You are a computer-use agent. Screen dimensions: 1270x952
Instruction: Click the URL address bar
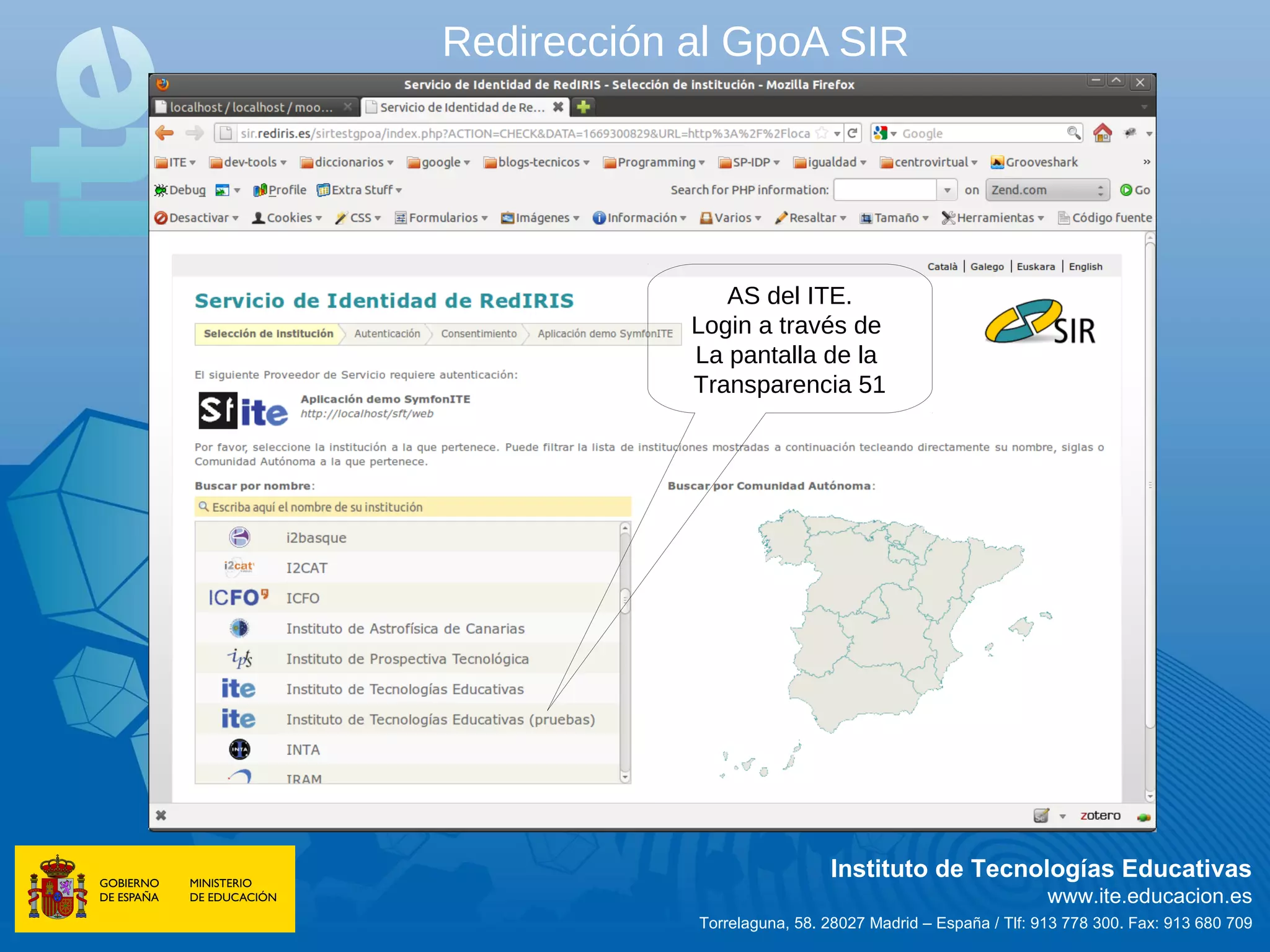[x=524, y=133]
